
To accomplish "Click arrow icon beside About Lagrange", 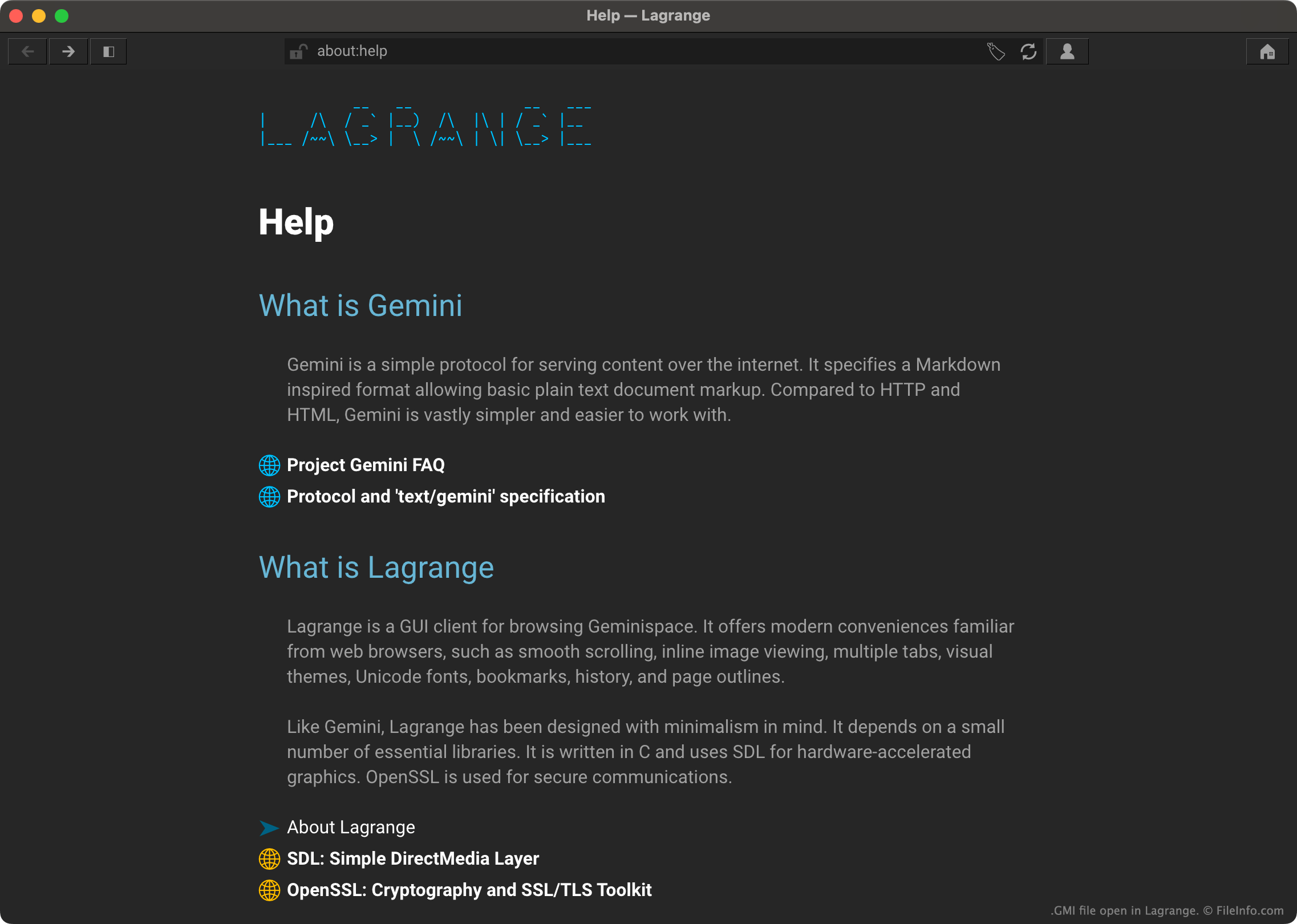I will tap(269, 828).
